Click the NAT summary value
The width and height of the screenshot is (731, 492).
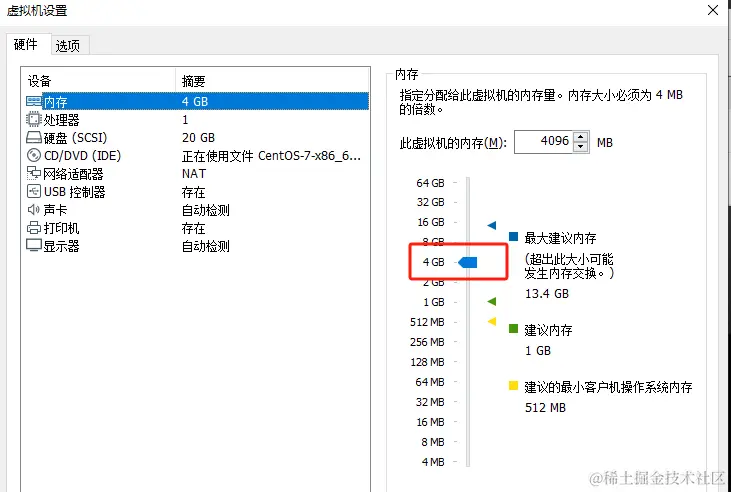tap(194, 174)
